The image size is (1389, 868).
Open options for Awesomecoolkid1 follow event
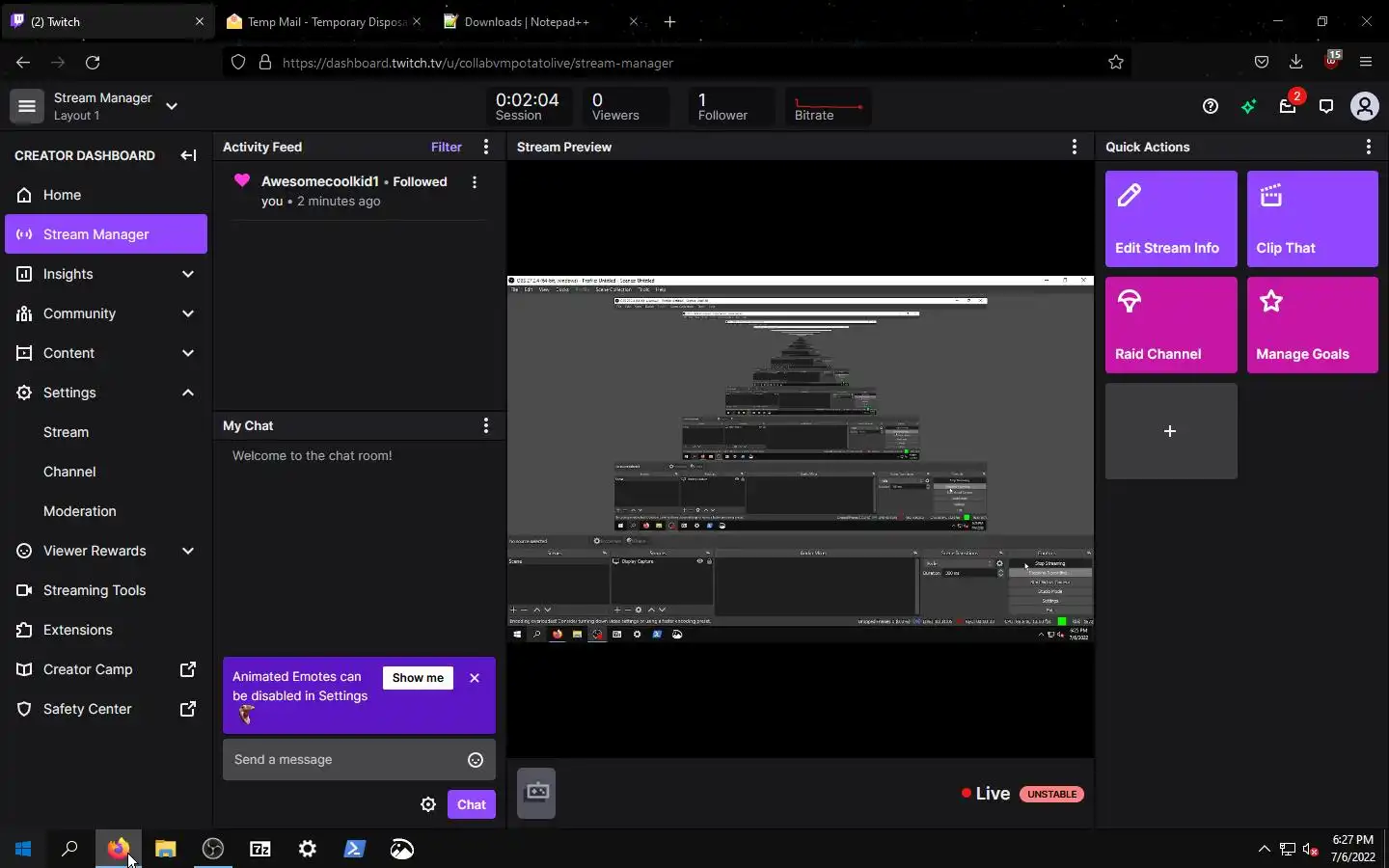pos(474,181)
